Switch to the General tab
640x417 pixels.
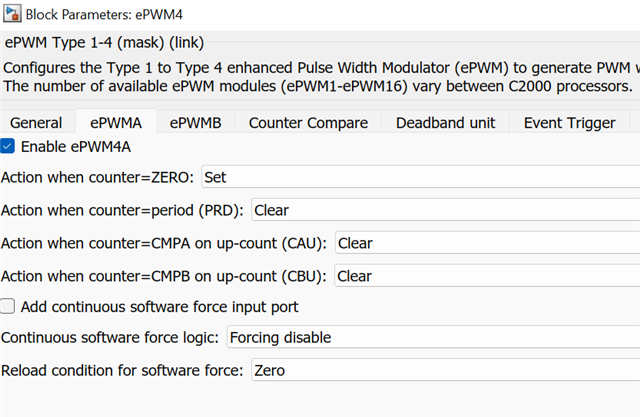(36, 123)
